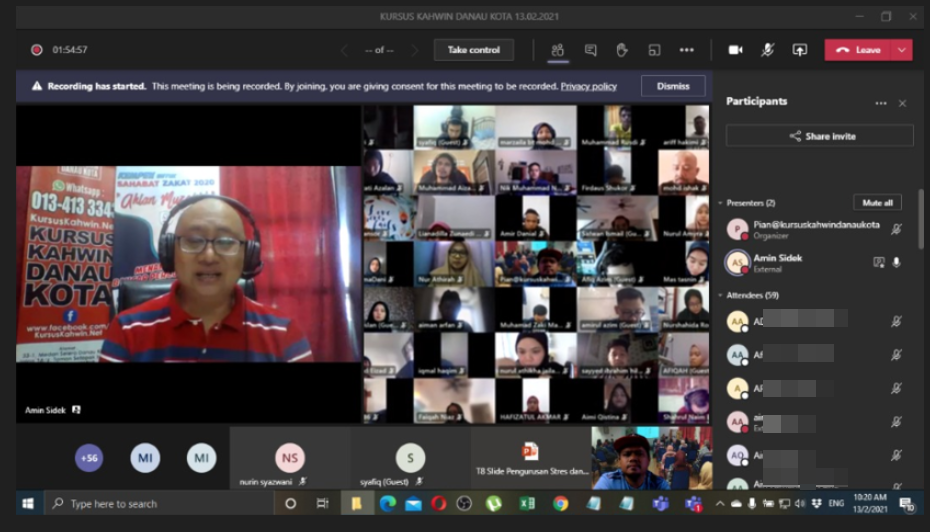Toggle the camera on or off
Viewport: 930px width, 532px height.
point(735,50)
